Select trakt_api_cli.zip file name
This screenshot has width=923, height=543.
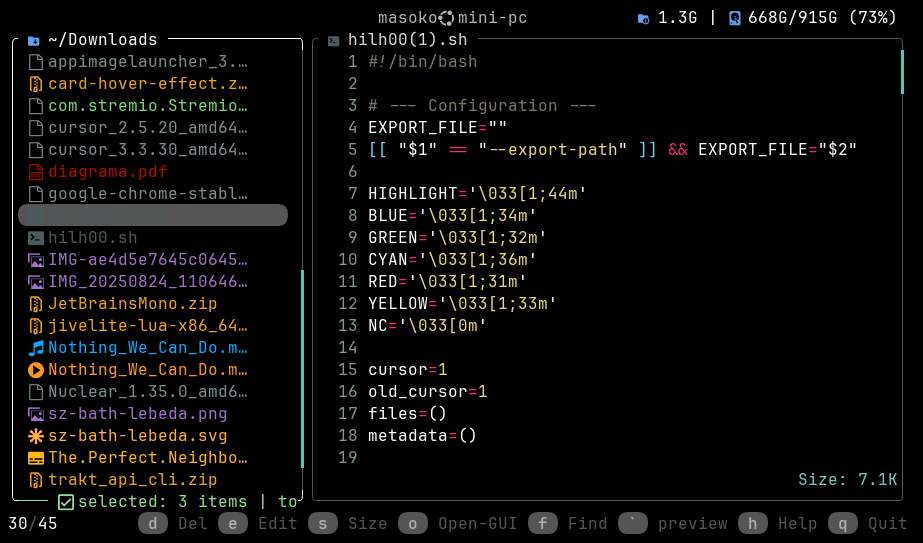132,480
